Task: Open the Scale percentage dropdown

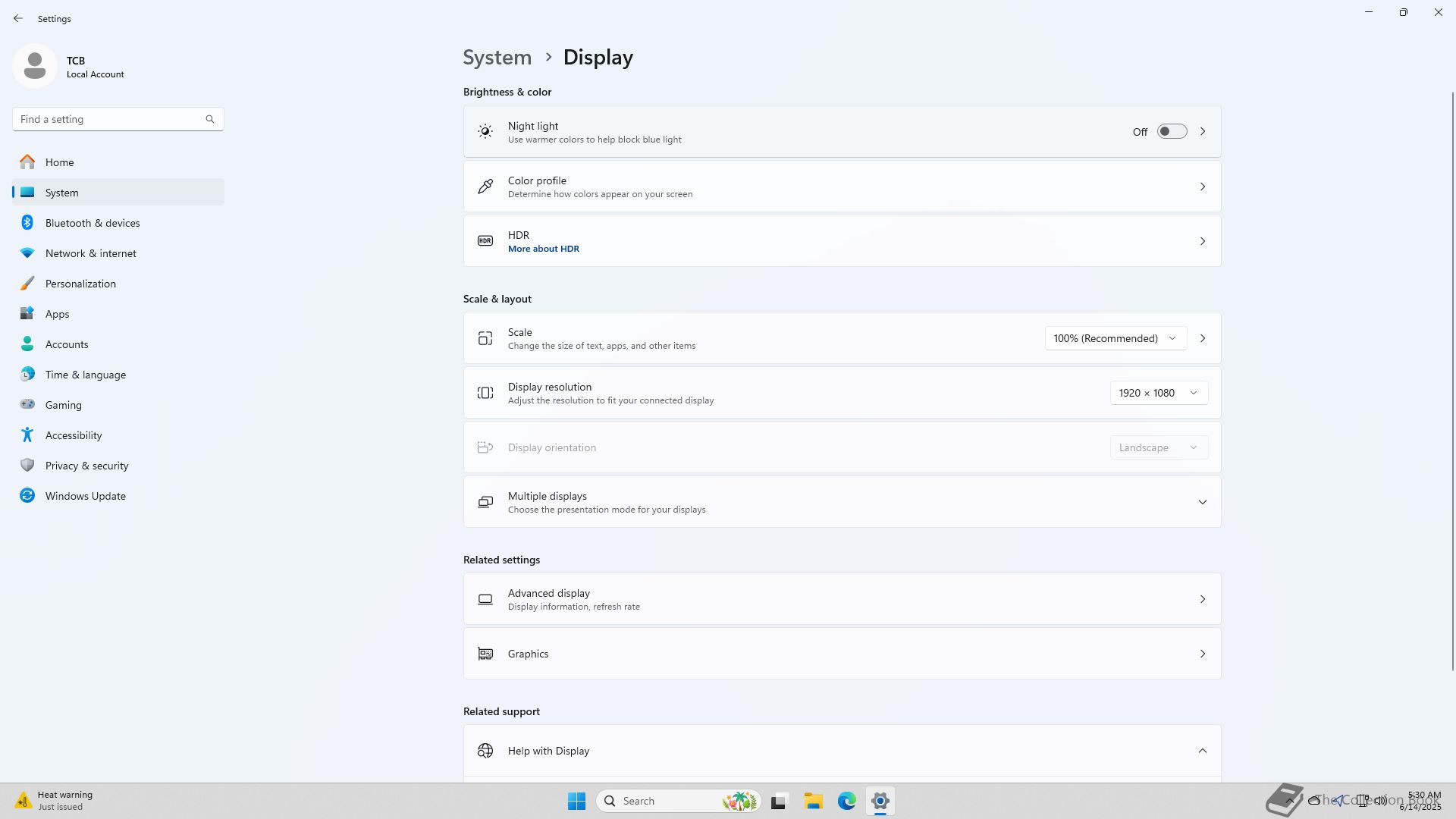Action: [x=1115, y=338]
